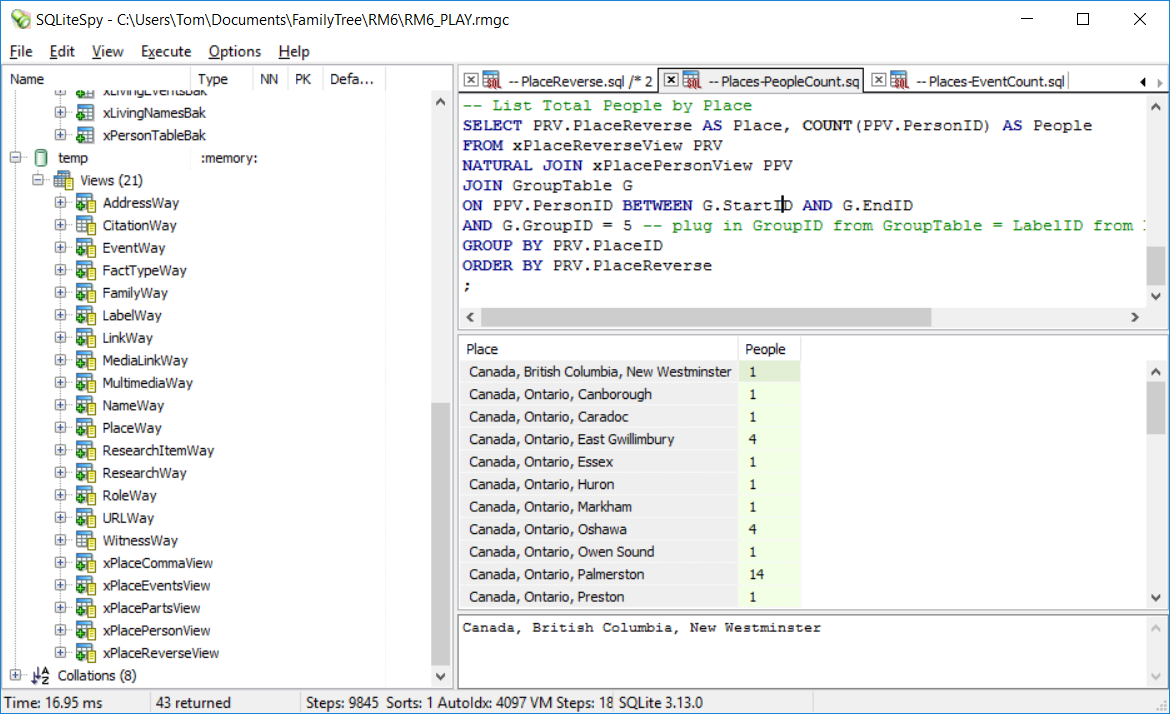
Task: Collapse the temp database node
Action: pyautogui.click(x=15, y=157)
